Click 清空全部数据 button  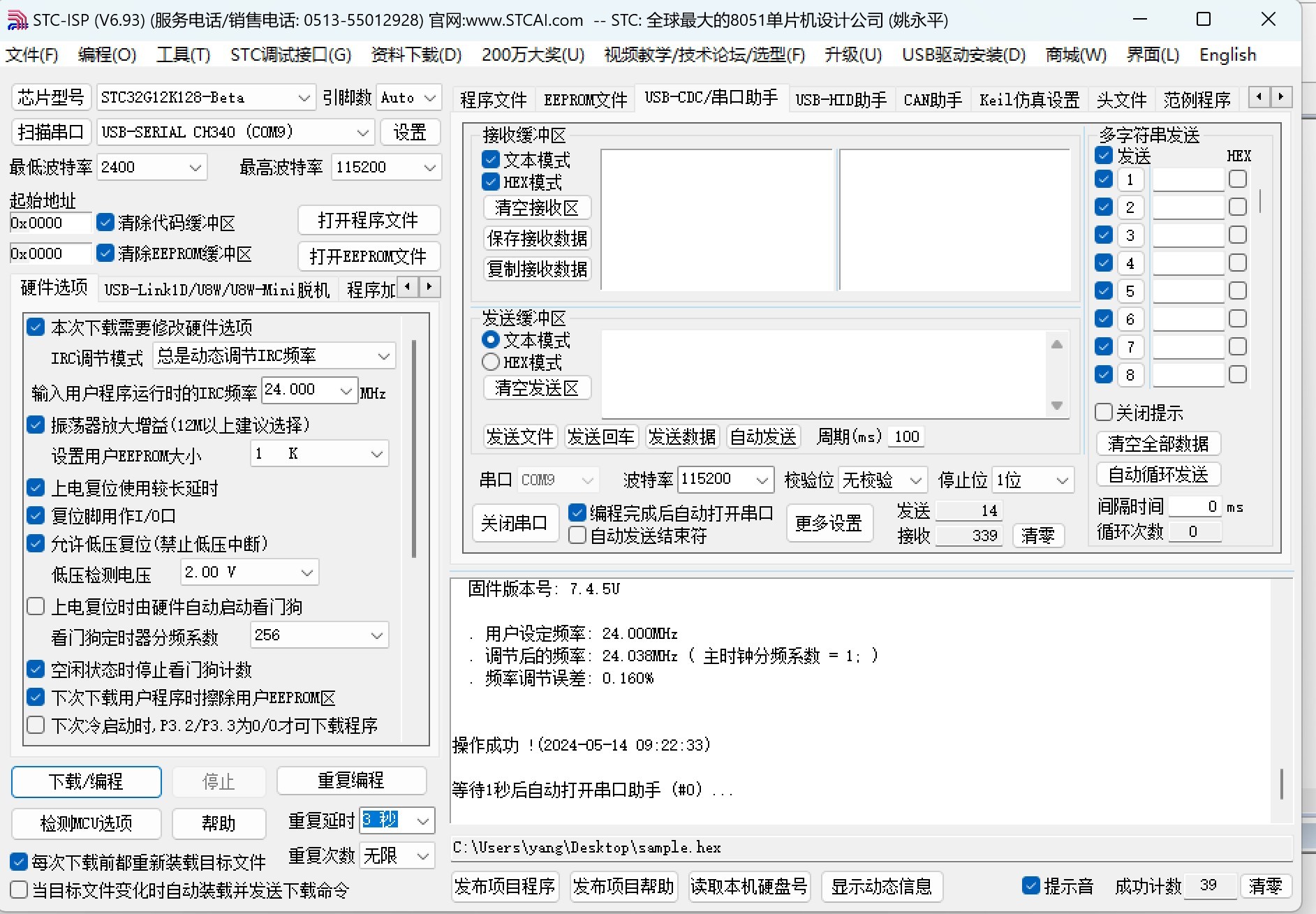1158,443
